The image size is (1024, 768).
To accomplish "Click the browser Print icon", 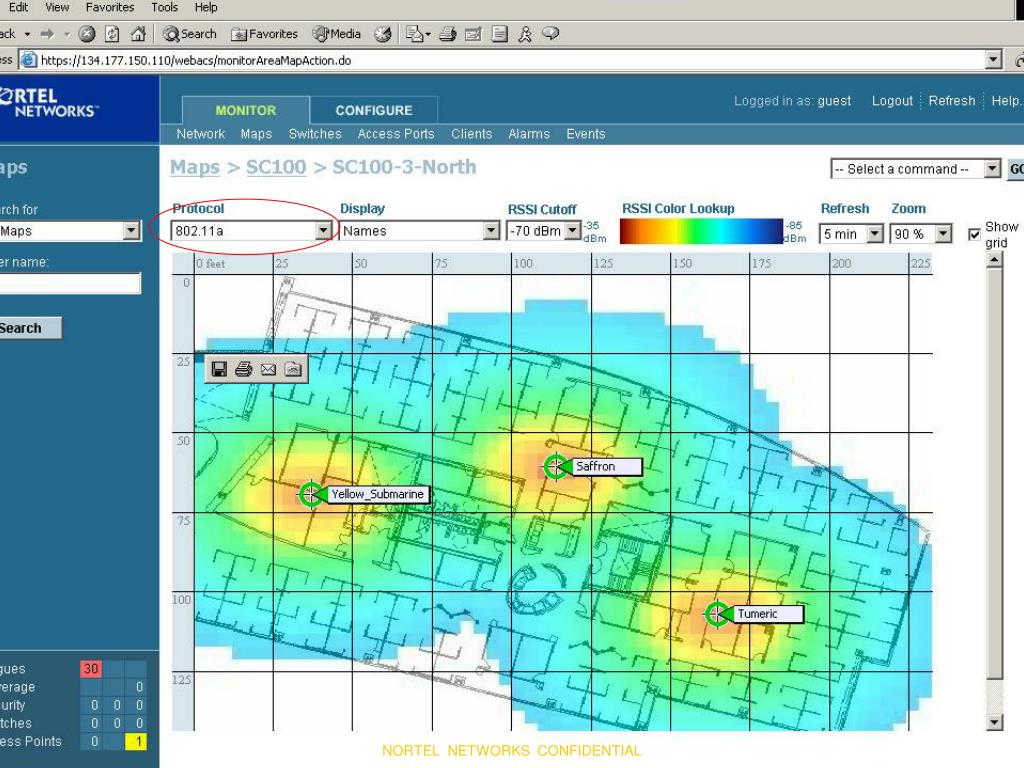I will click(448, 34).
